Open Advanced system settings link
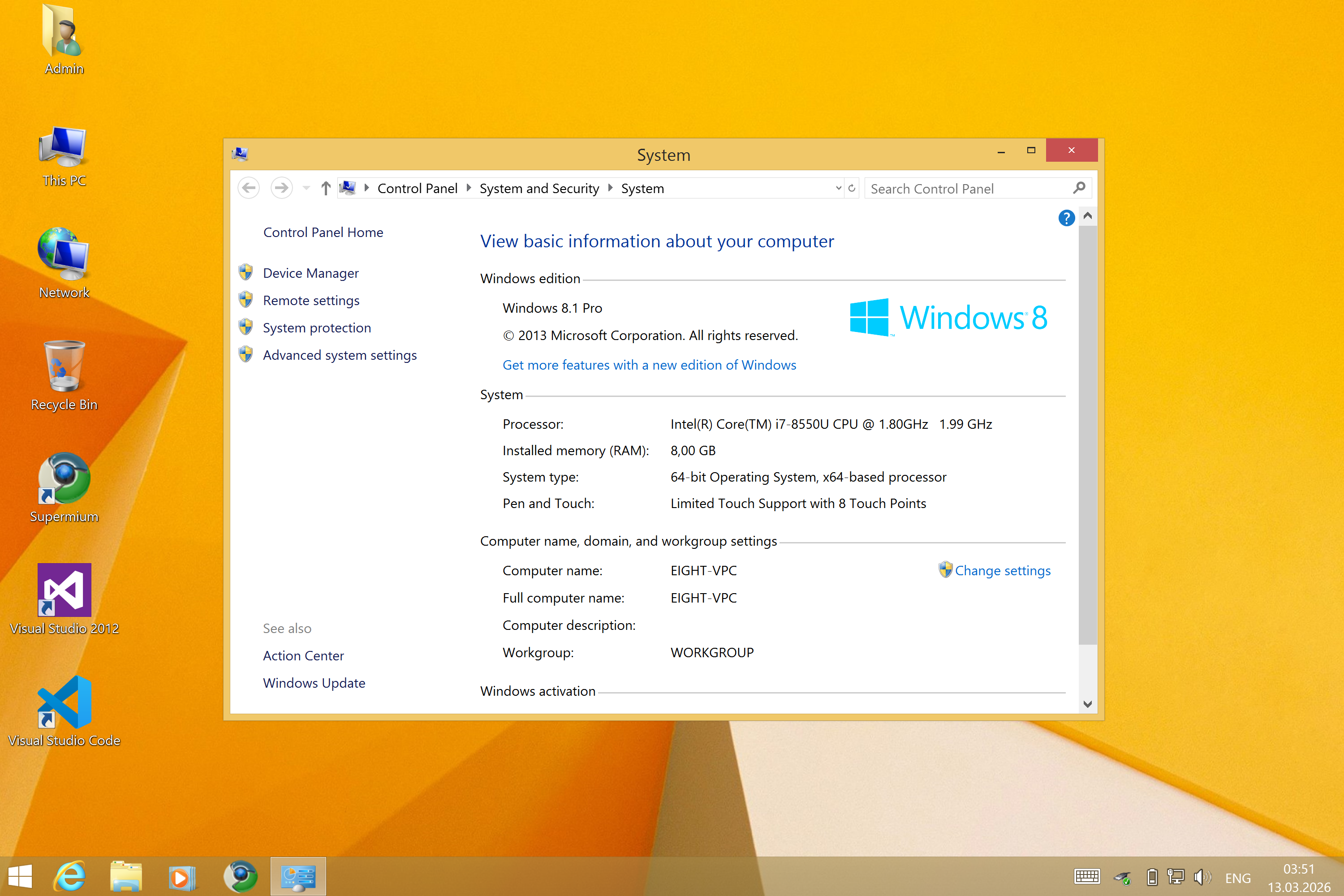Image resolution: width=1344 pixels, height=896 pixels. coord(340,355)
